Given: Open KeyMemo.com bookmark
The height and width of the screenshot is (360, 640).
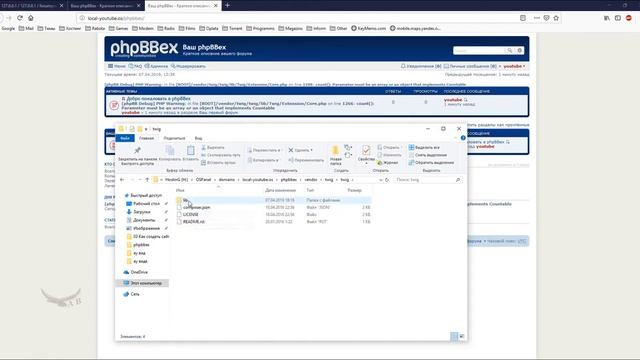Looking at the screenshot, I should (368, 28).
